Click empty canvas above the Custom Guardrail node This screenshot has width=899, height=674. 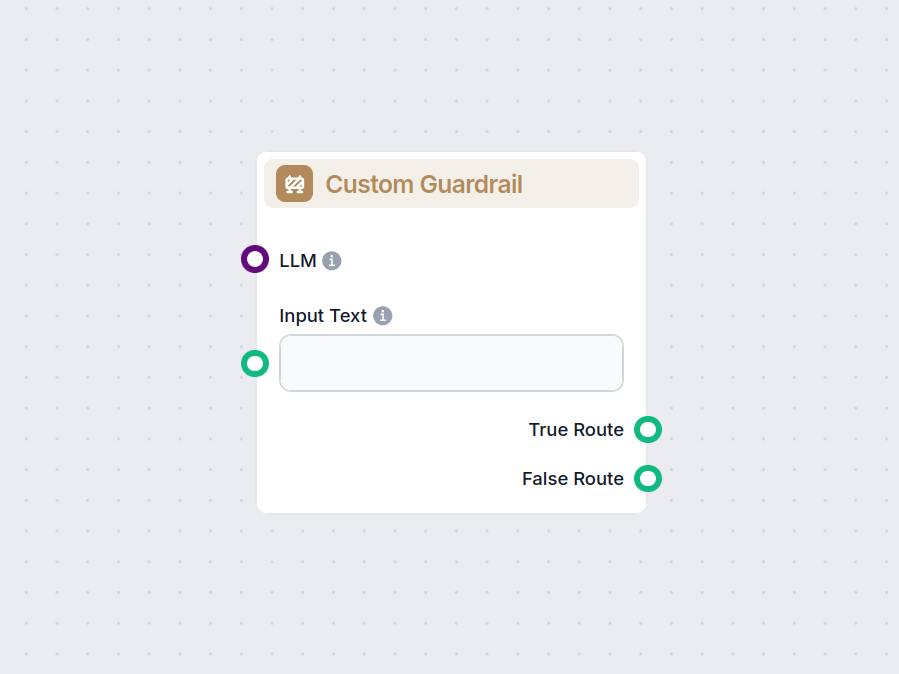(x=450, y=80)
